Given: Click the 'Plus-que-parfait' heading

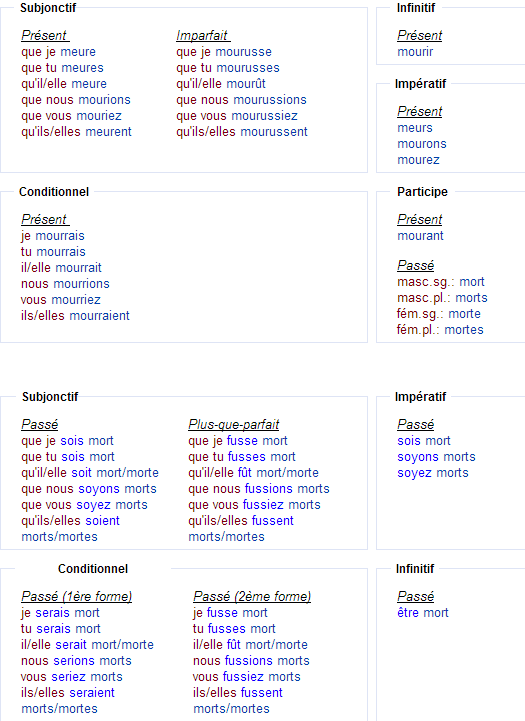Looking at the screenshot, I should pos(234,424).
